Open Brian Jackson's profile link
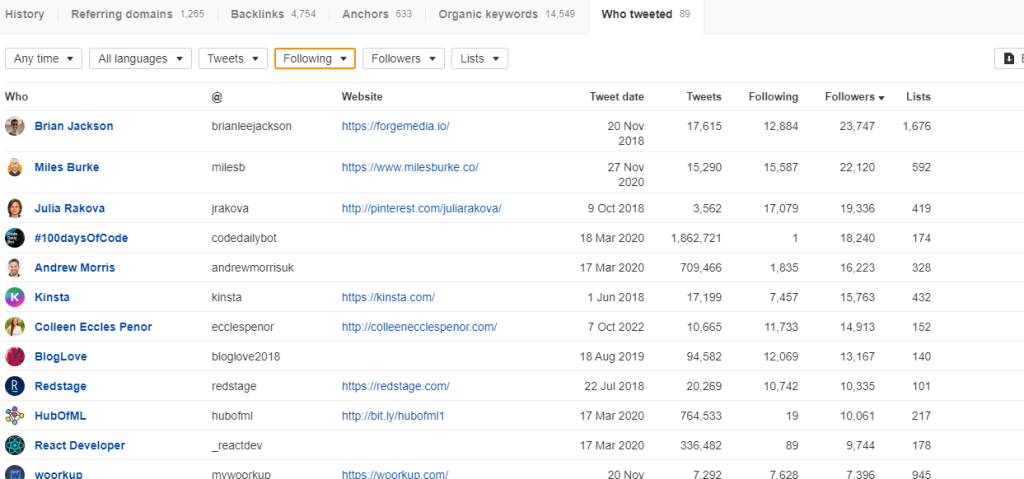 [x=74, y=126]
